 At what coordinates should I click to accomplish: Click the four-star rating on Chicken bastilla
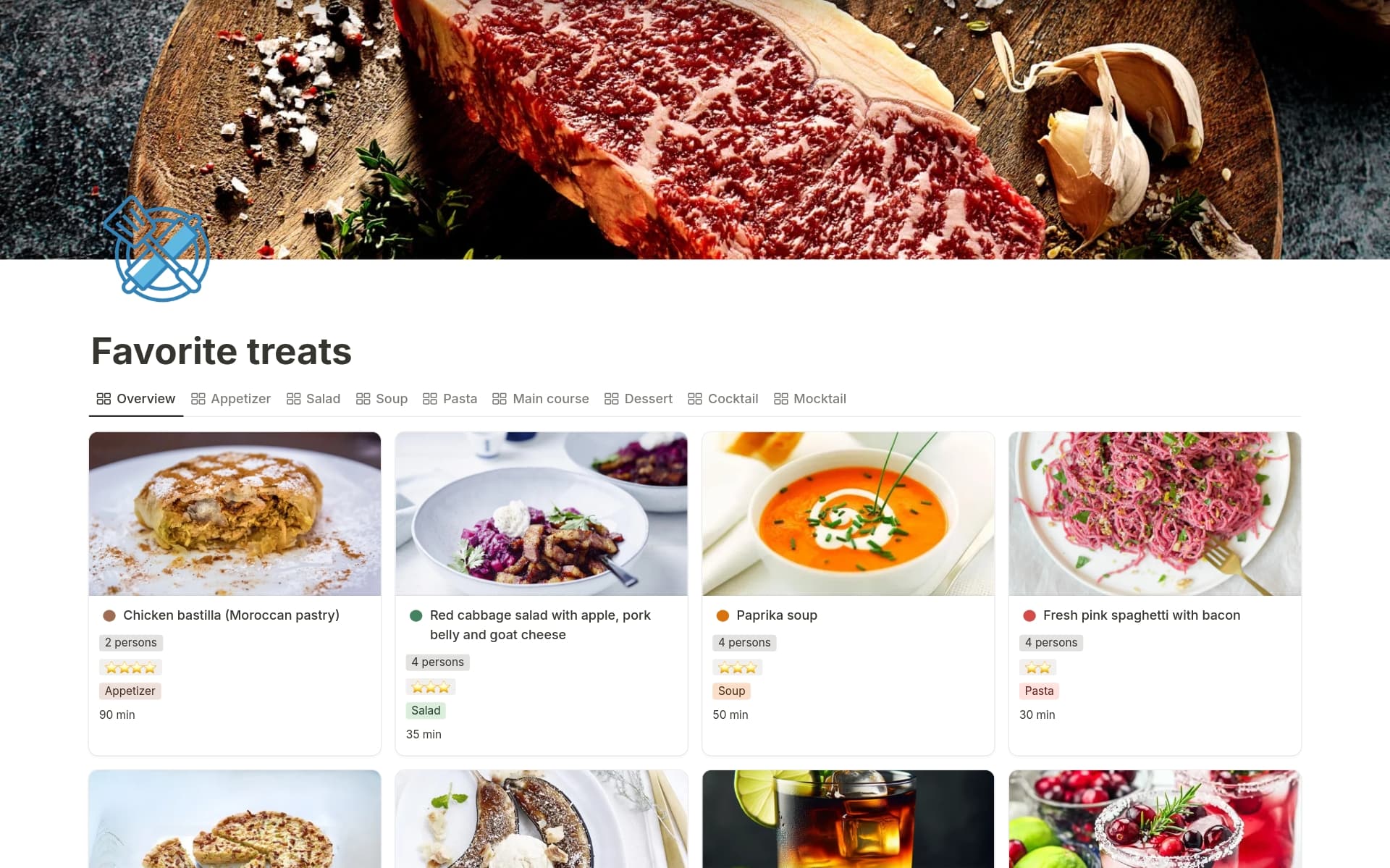[130, 667]
